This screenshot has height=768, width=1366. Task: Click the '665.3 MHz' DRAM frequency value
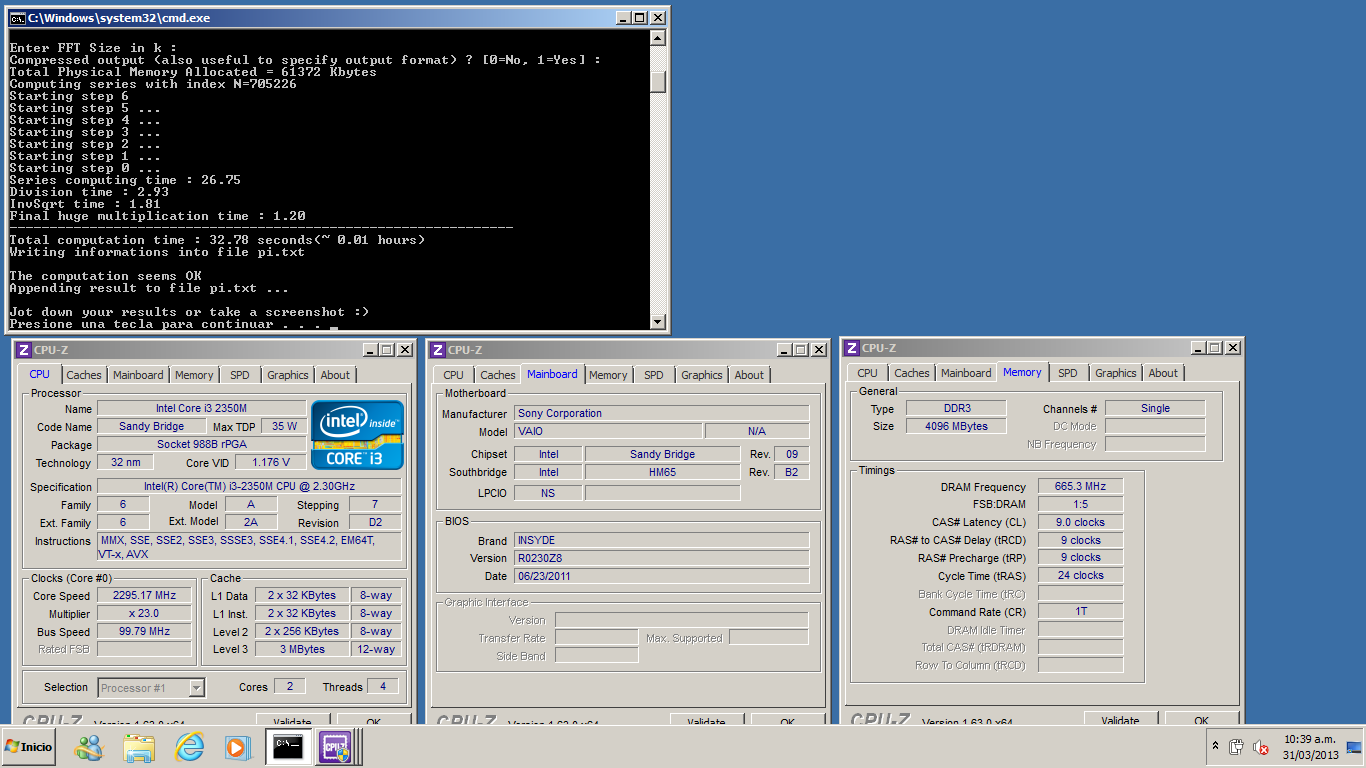1080,486
